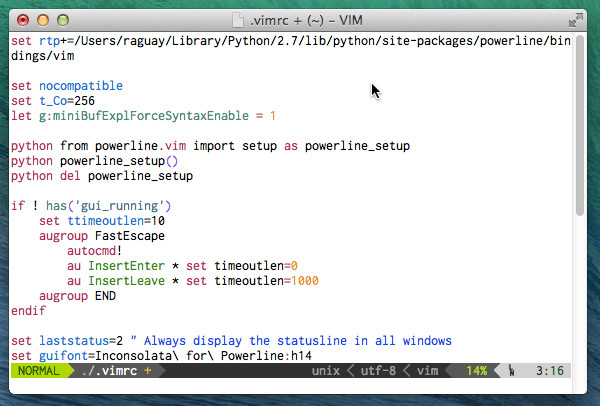
Task: Click the InsertEnter event name
Action: tap(126, 266)
